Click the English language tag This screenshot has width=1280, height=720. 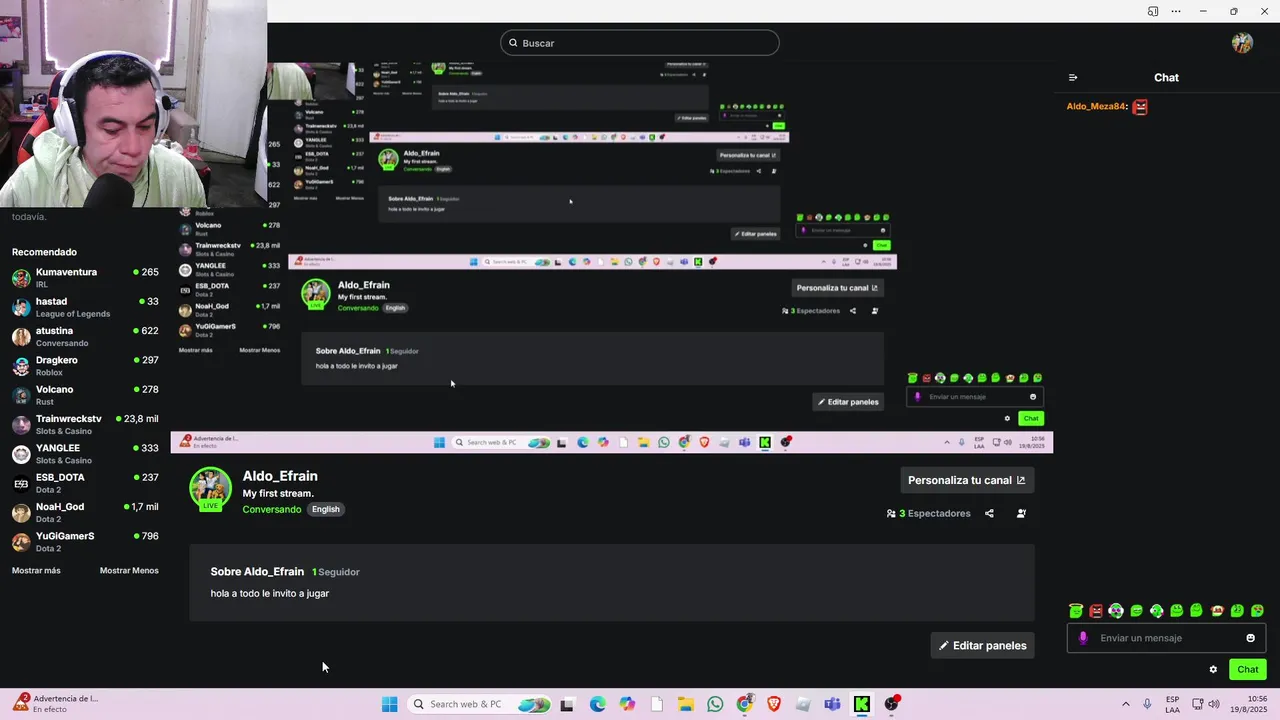(x=326, y=509)
